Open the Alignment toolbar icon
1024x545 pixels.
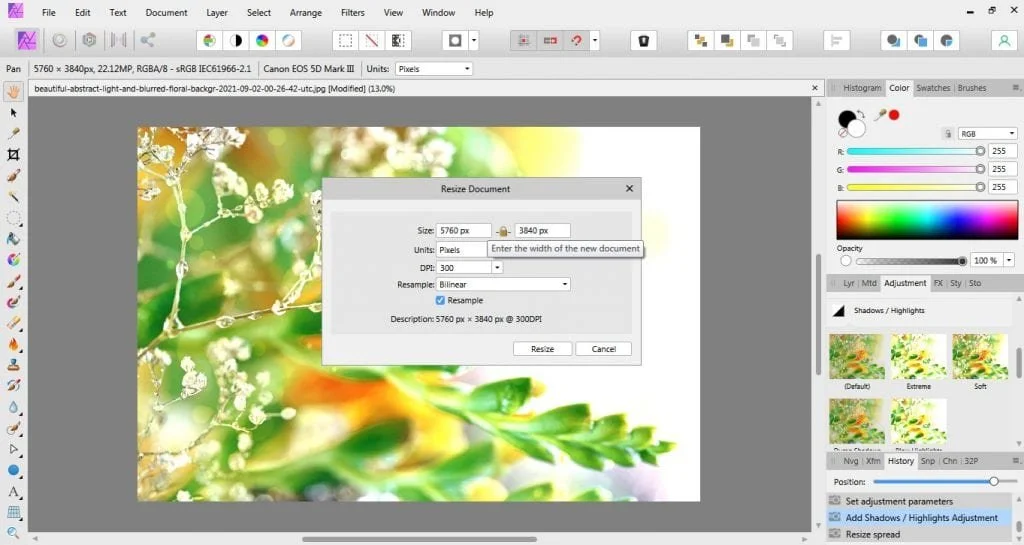coord(837,40)
